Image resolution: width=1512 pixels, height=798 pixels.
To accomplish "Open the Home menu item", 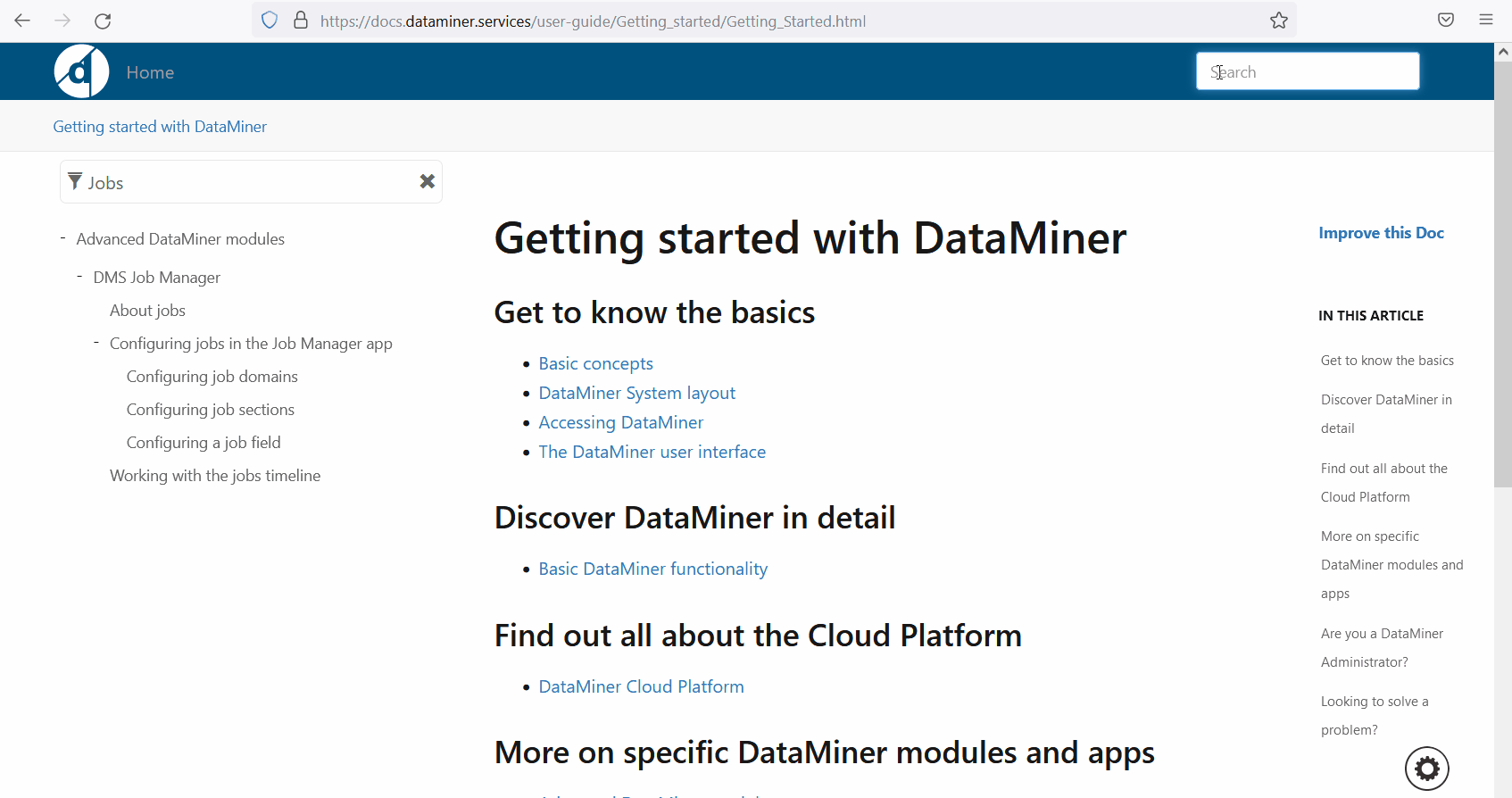I will [150, 72].
